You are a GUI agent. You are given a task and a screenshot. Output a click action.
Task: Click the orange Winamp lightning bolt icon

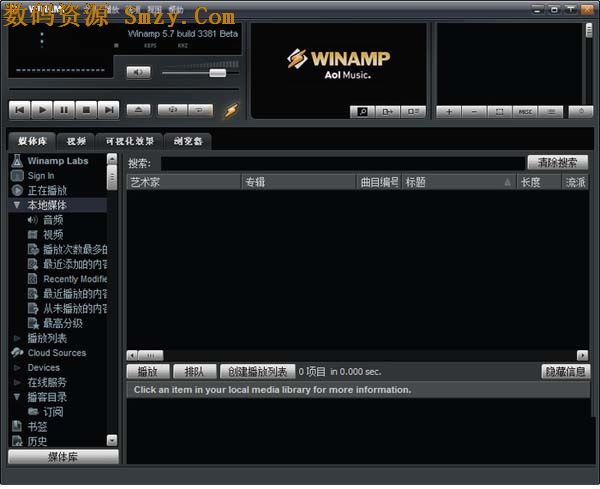(231, 111)
